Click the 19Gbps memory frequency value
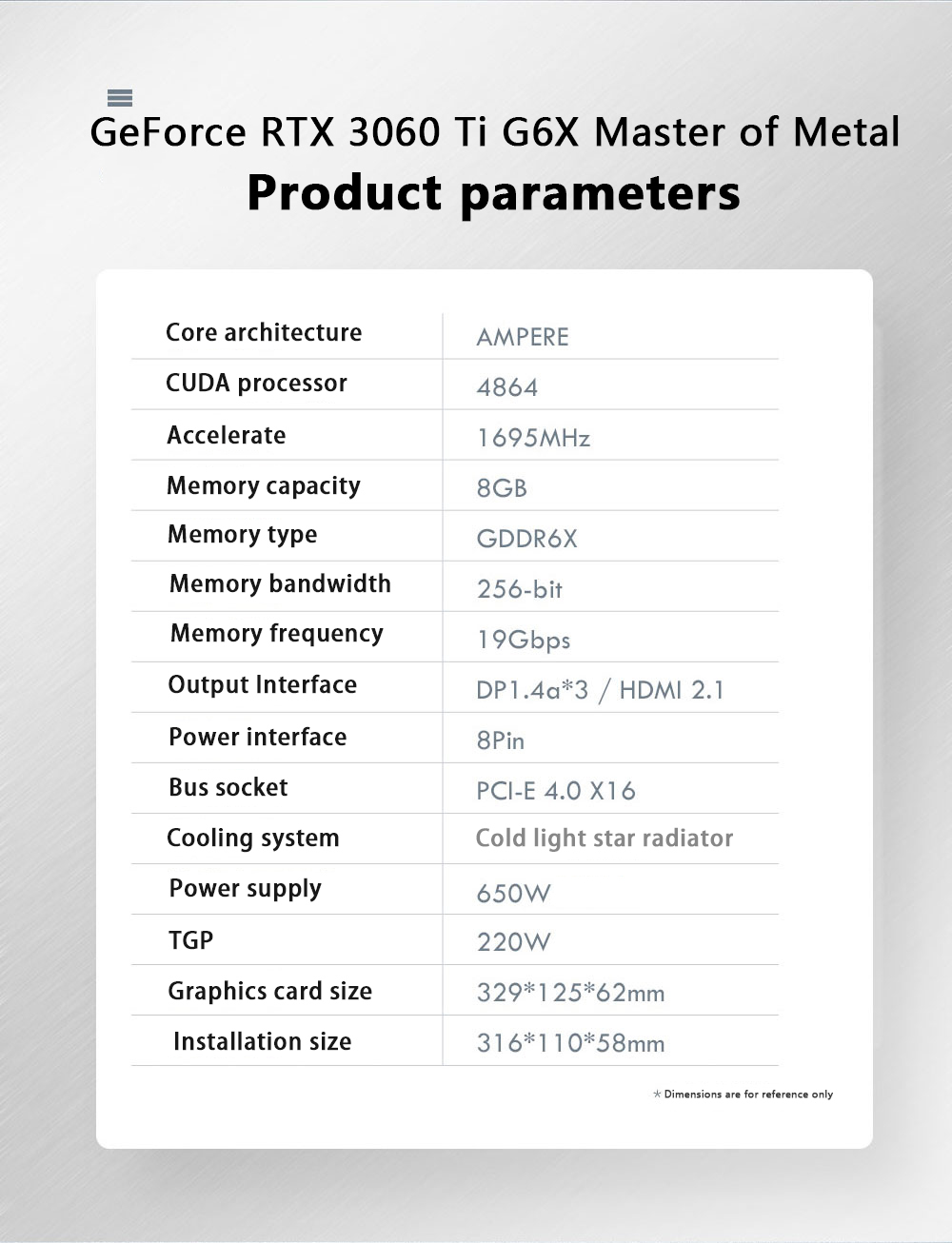Image resolution: width=952 pixels, height=1243 pixels. click(x=523, y=640)
